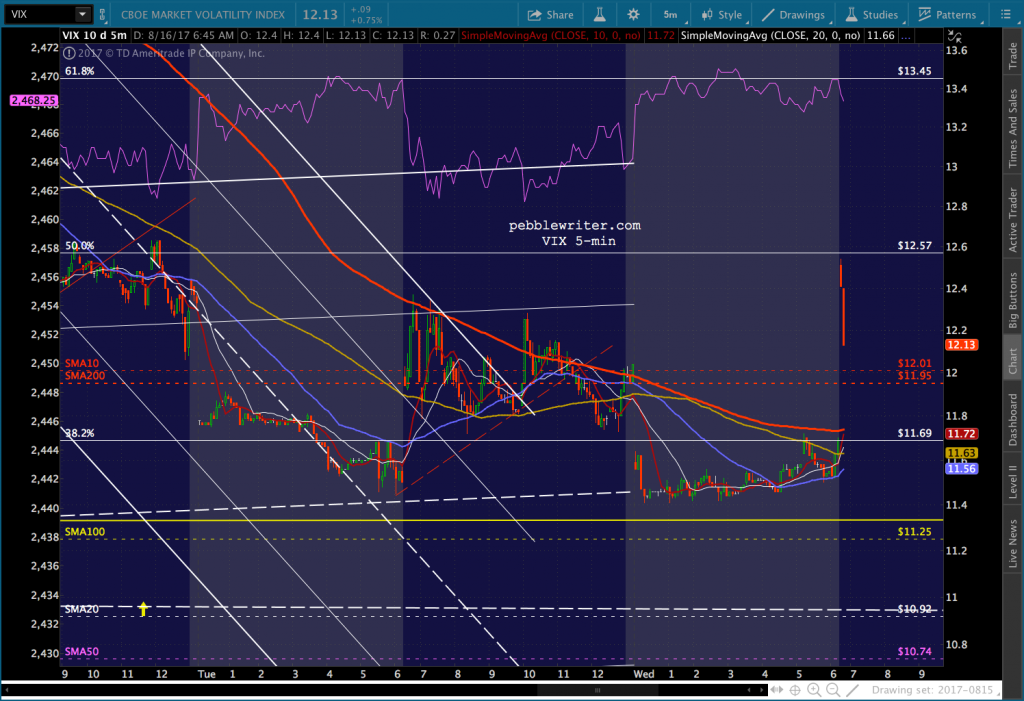
Task: Click the $10.74 price level label
Action: (x=914, y=651)
